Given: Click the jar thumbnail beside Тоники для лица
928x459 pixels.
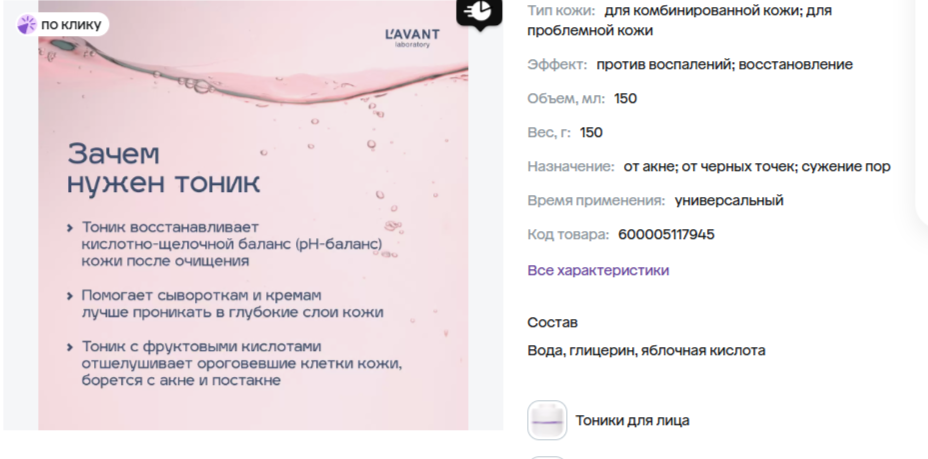Looking at the screenshot, I should click(x=547, y=421).
